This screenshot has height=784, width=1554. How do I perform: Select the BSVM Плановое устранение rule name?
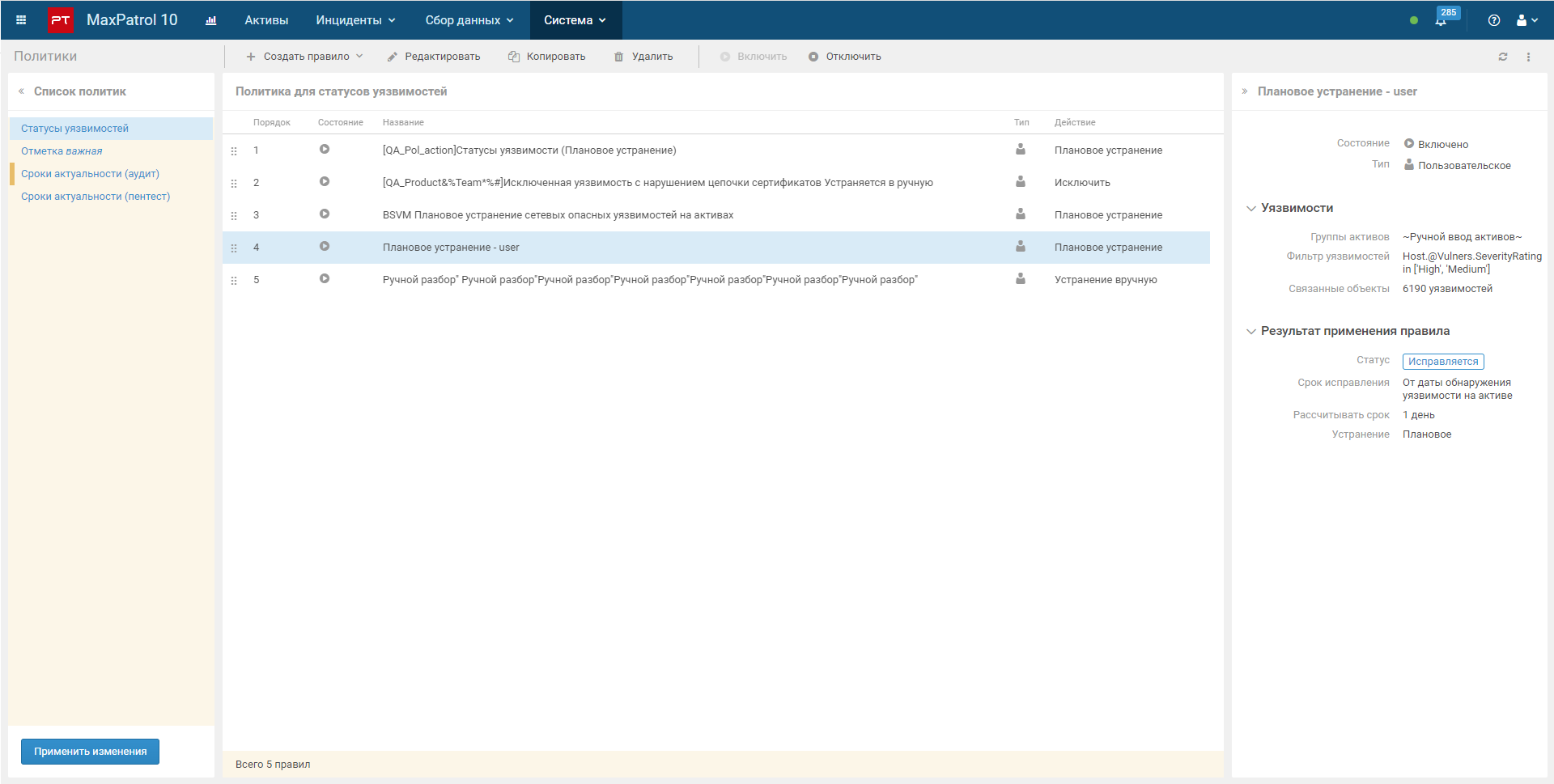click(x=558, y=215)
